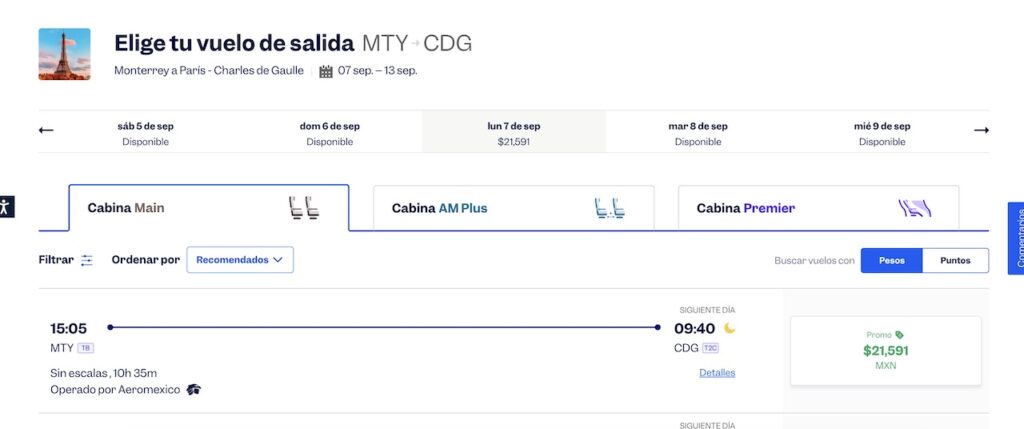Screen dimensions: 1024x429
Task: Click the calendar icon beside travel dates
Action: 326,71
